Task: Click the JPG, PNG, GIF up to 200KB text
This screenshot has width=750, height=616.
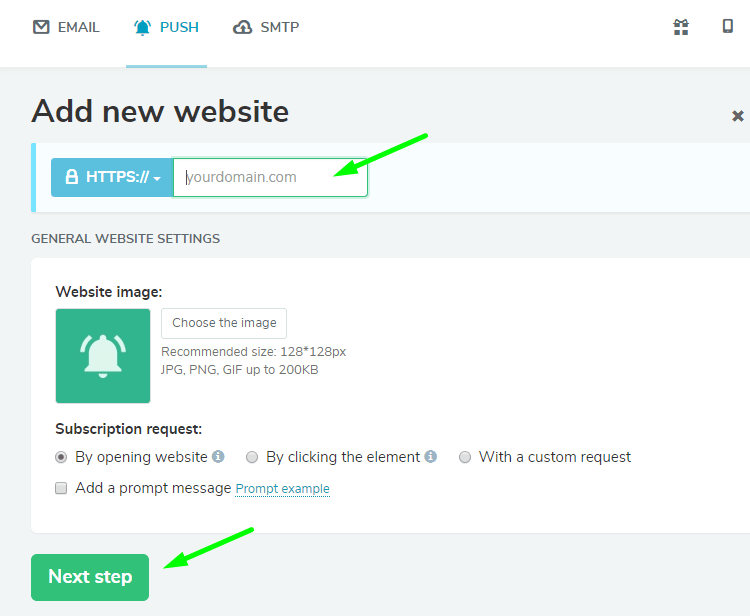Action: pyautogui.click(x=239, y=370)
